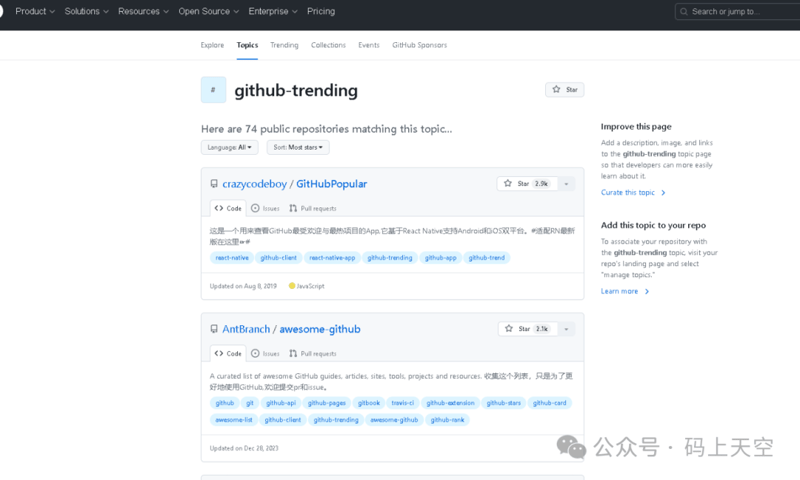Open Pull requests for awesome-github
Viewport: 800px width, 480px height.
tap(313, 353)
